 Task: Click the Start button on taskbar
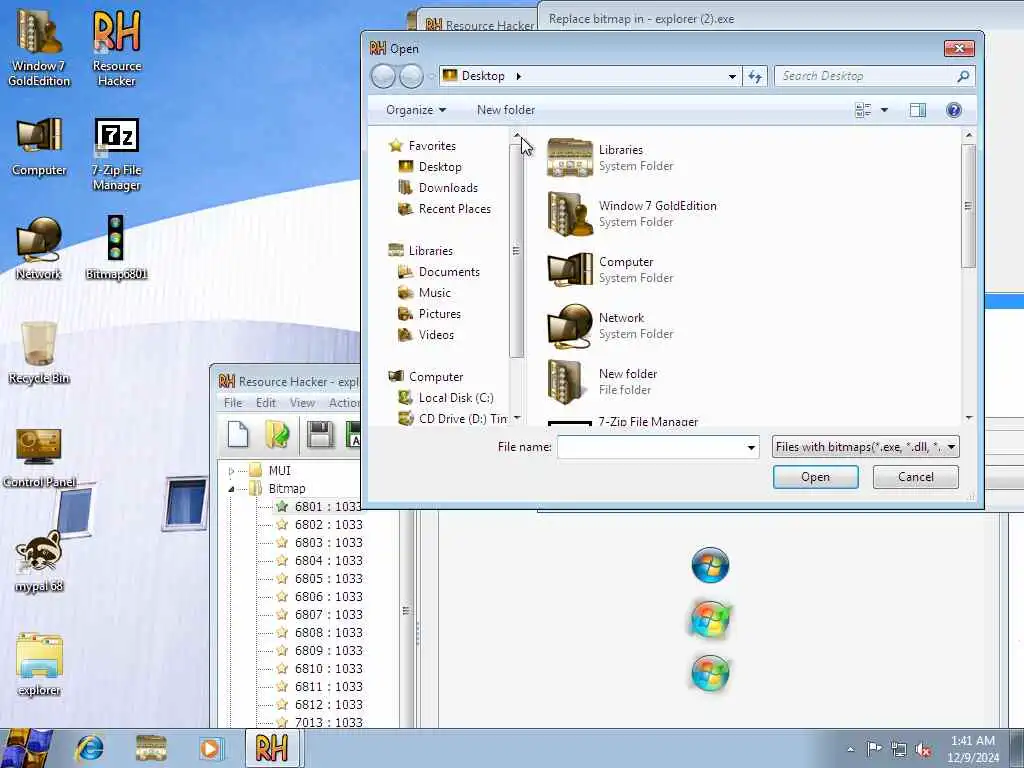[26, 748]
